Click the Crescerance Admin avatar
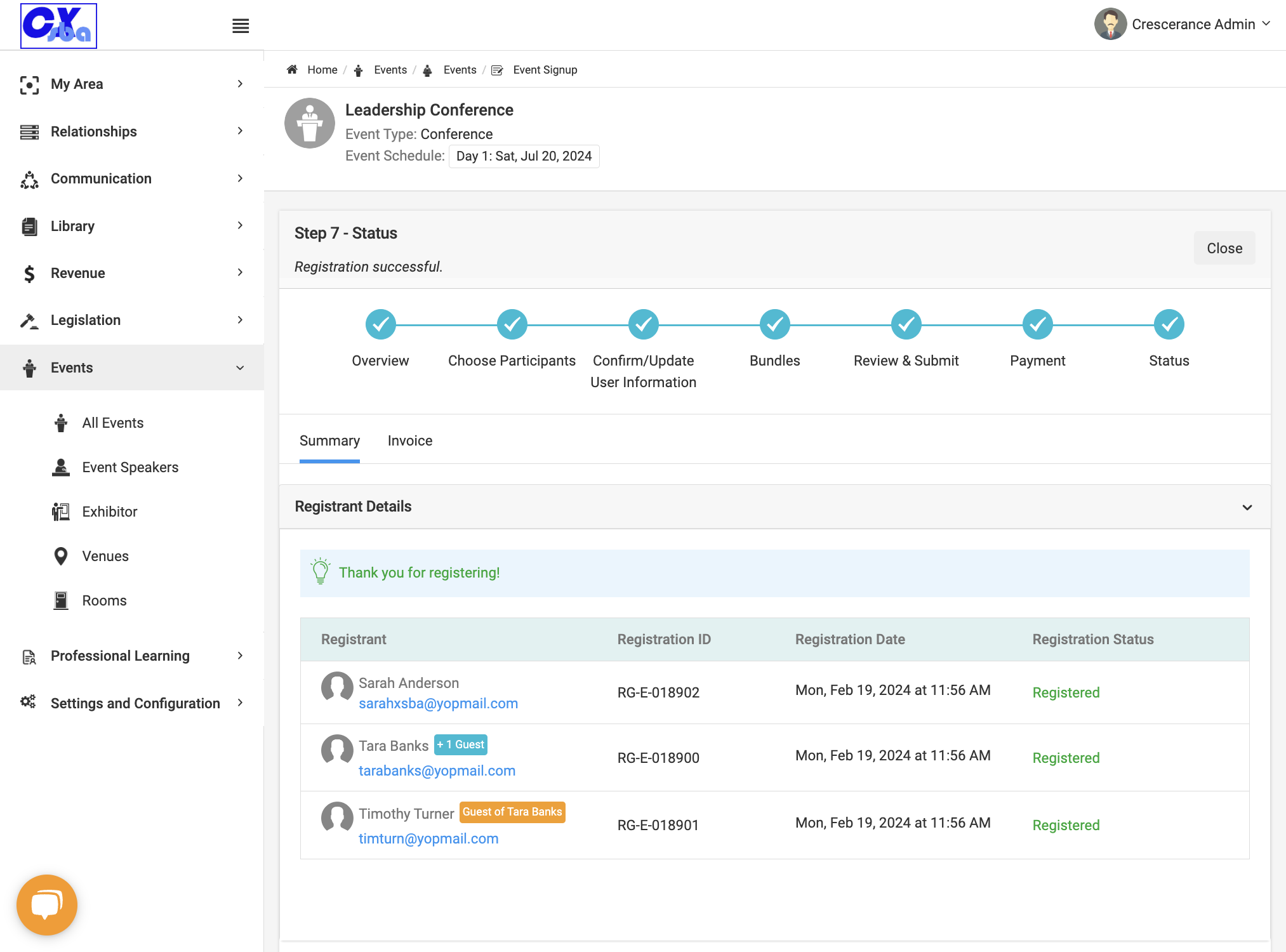The height and width of the screenshot is (952, 1286). (1110, 24)
